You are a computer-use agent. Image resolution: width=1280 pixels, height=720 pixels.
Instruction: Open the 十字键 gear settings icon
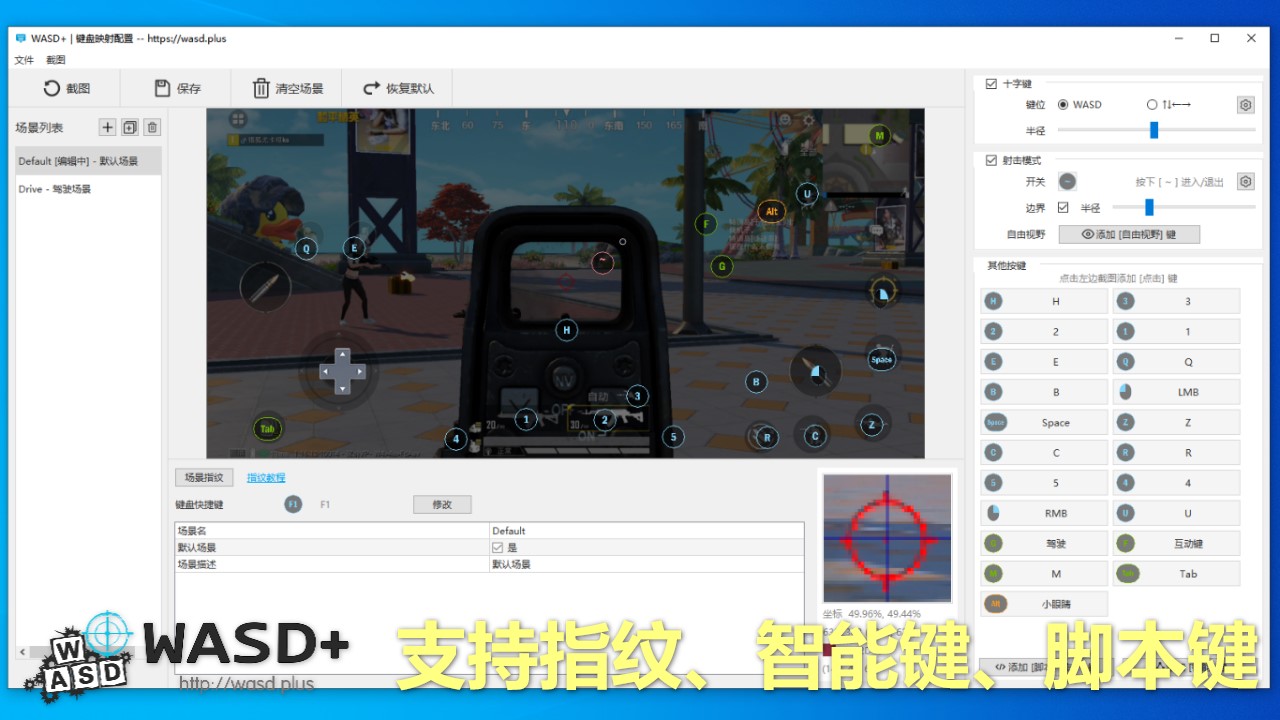[x=1245, y=105]
